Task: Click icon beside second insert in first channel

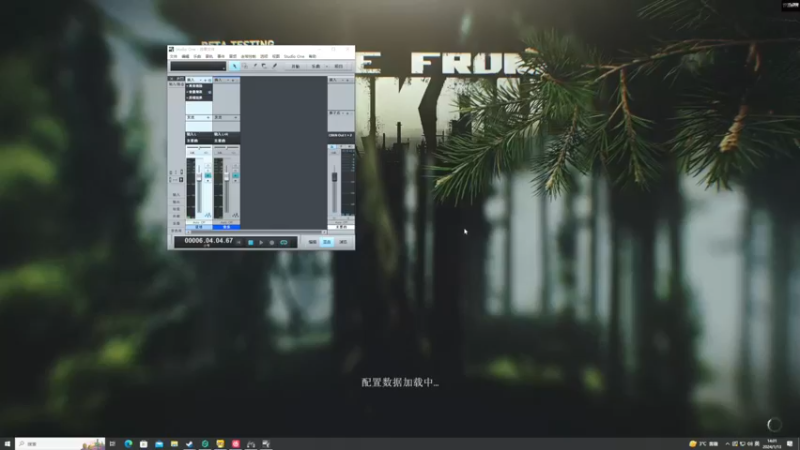Action: pyautogui.click(x=210, y=92)
